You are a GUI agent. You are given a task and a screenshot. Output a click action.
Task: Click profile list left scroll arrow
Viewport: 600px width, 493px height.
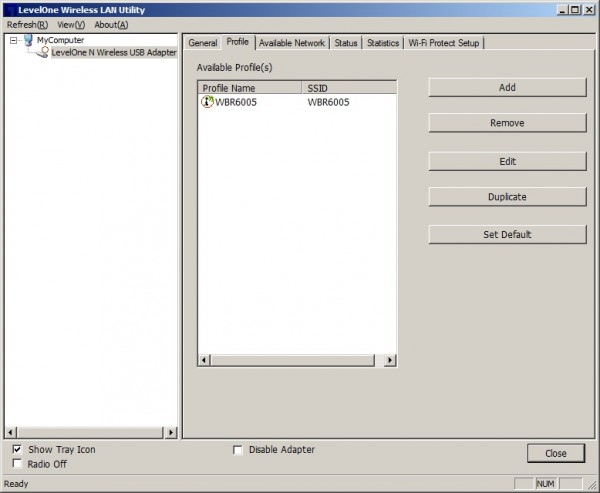(204, 360)
